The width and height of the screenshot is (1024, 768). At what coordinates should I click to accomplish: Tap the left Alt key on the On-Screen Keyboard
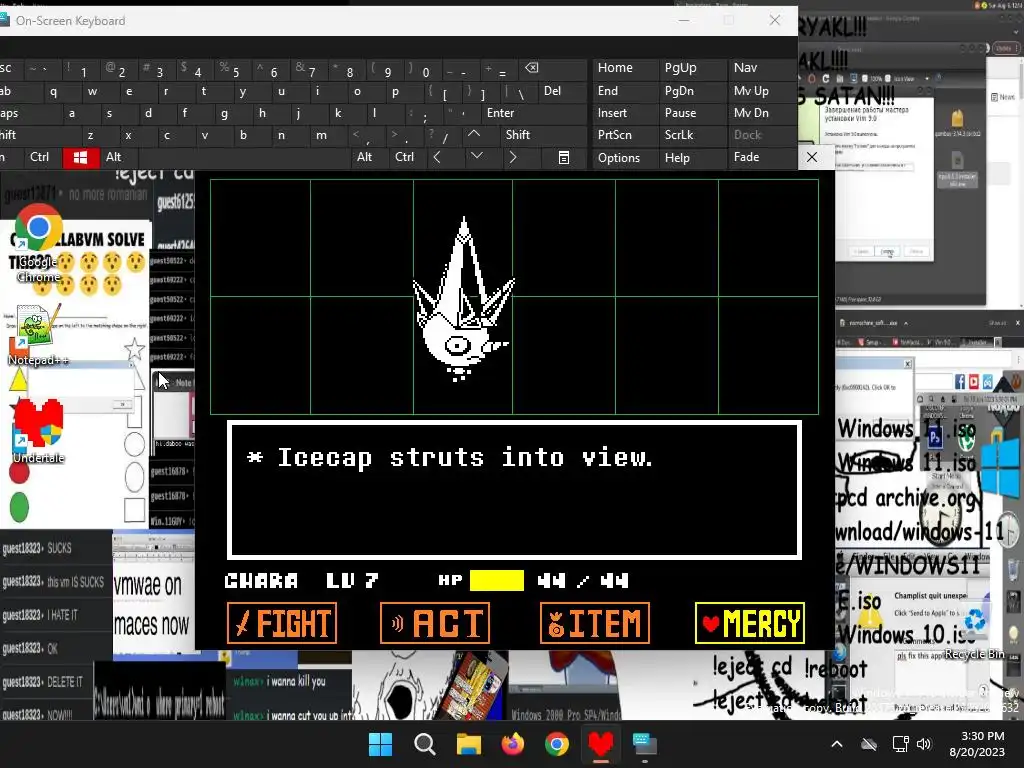coord(114,157)
